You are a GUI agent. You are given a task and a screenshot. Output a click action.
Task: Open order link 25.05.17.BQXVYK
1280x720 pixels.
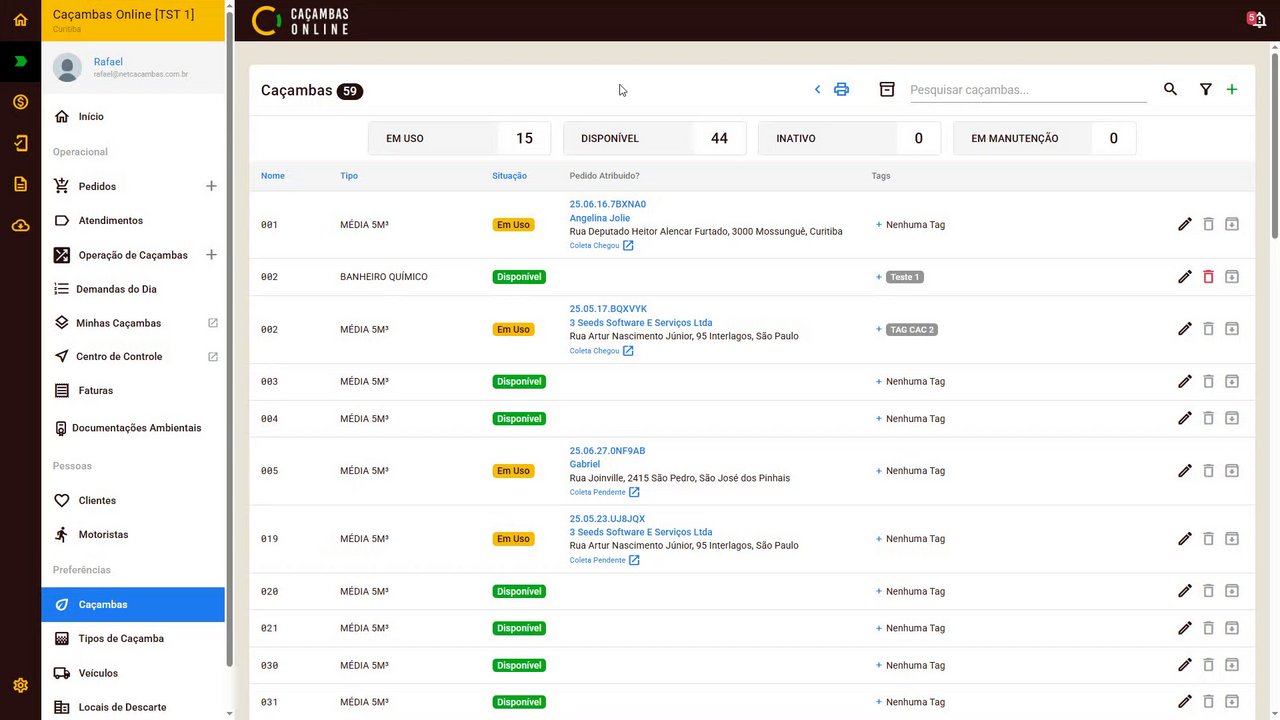[608, 309]
